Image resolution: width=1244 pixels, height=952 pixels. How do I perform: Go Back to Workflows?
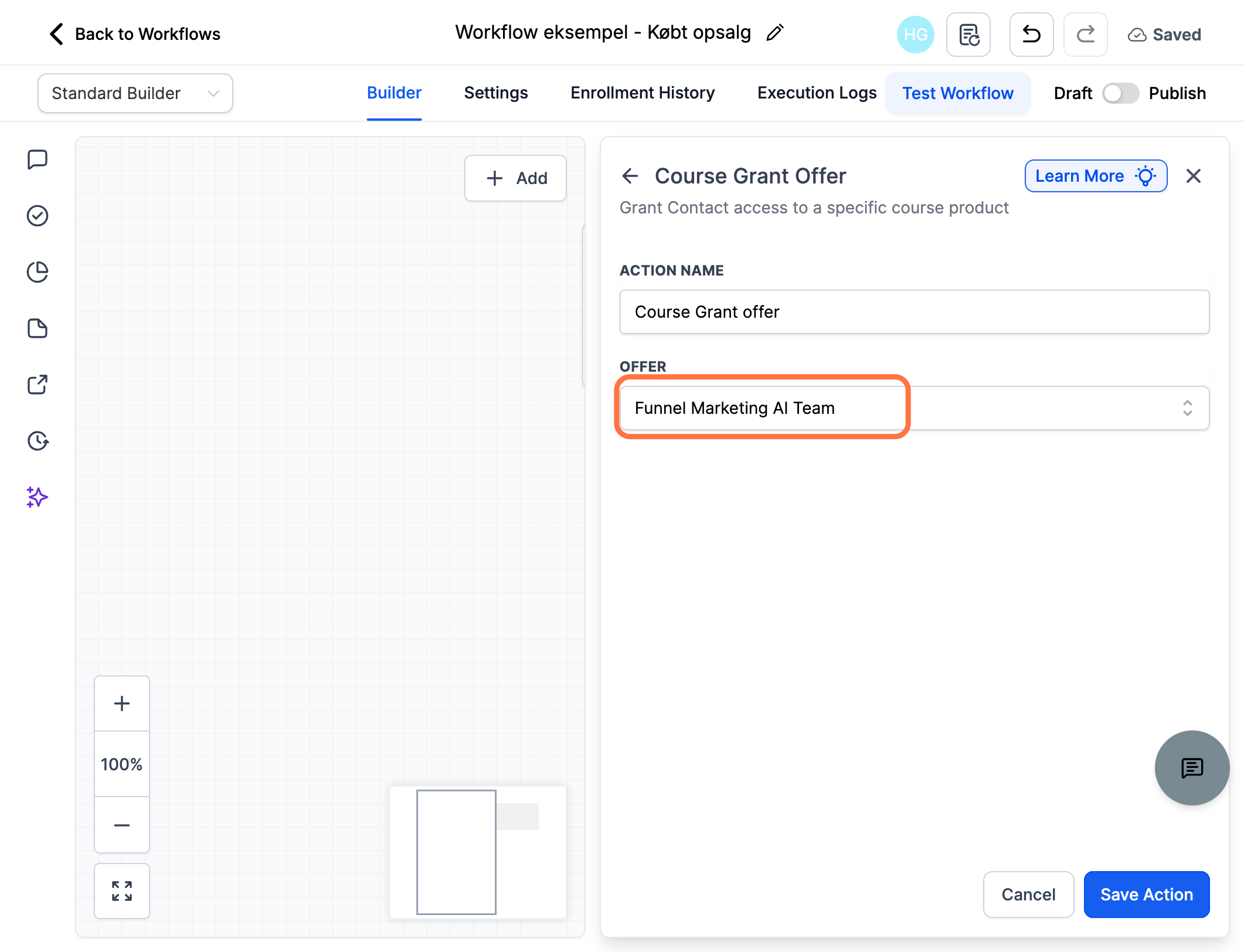coord(135,34)
